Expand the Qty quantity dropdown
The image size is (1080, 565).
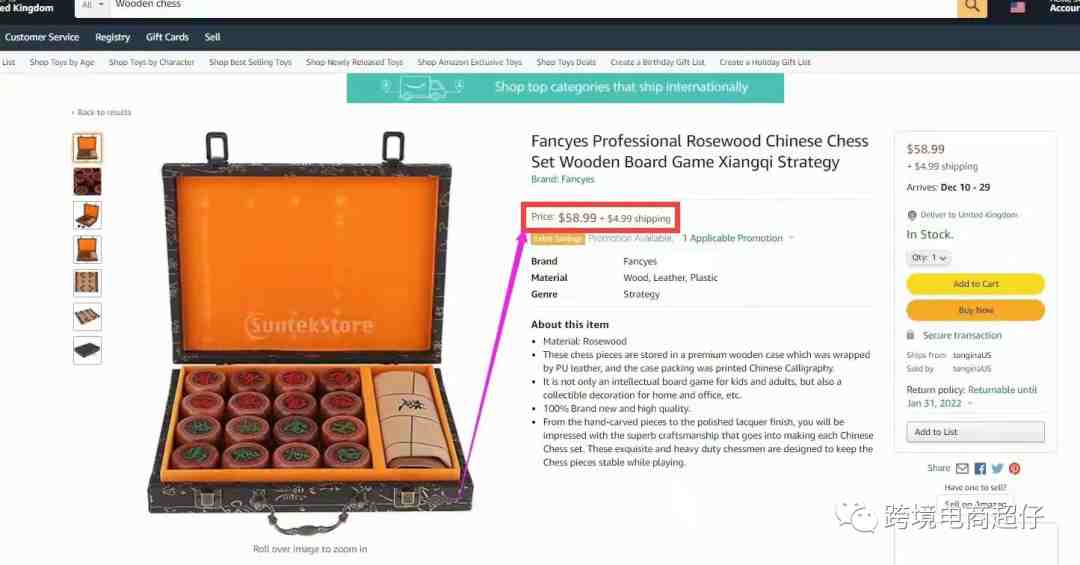tap(928, 258)
